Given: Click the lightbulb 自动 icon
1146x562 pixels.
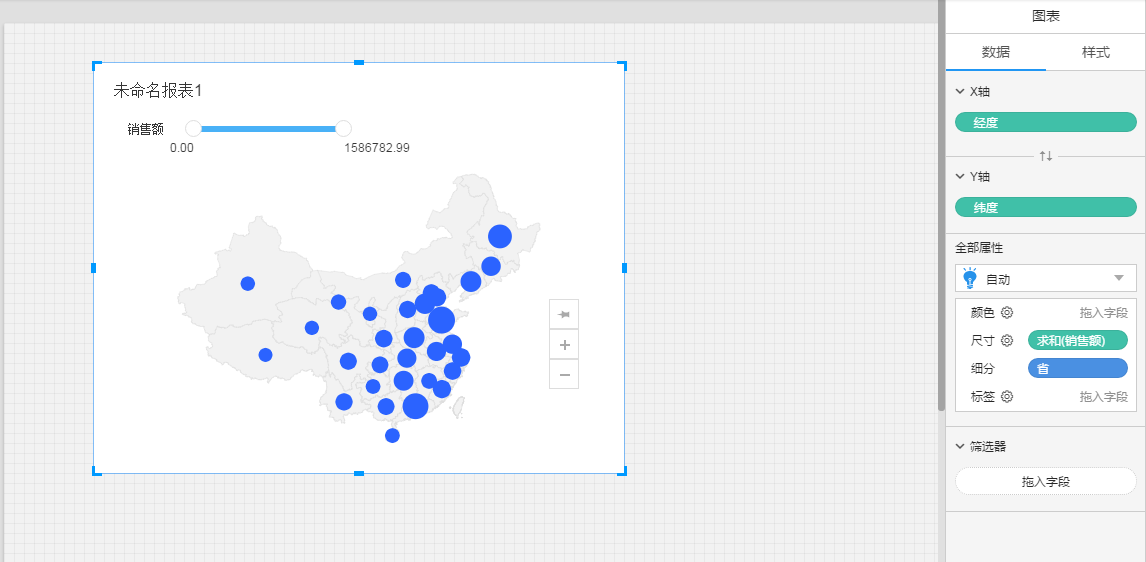Looking at the screenshot, I should click(x=970, y=278).
